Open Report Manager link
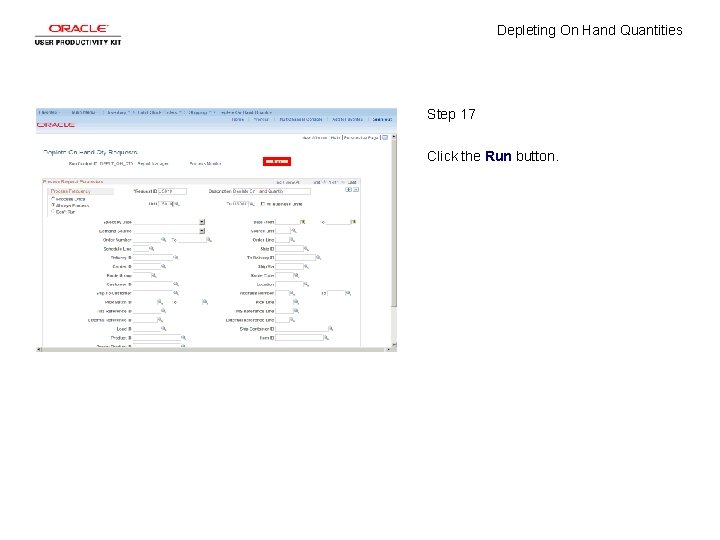The image size is (720, 540). click(x=153, y=163)
